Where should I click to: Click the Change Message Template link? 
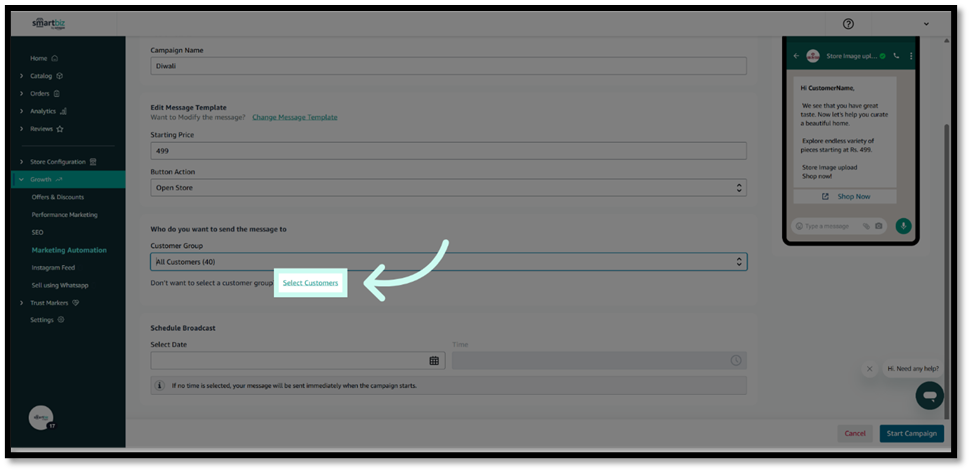(294, 118)
